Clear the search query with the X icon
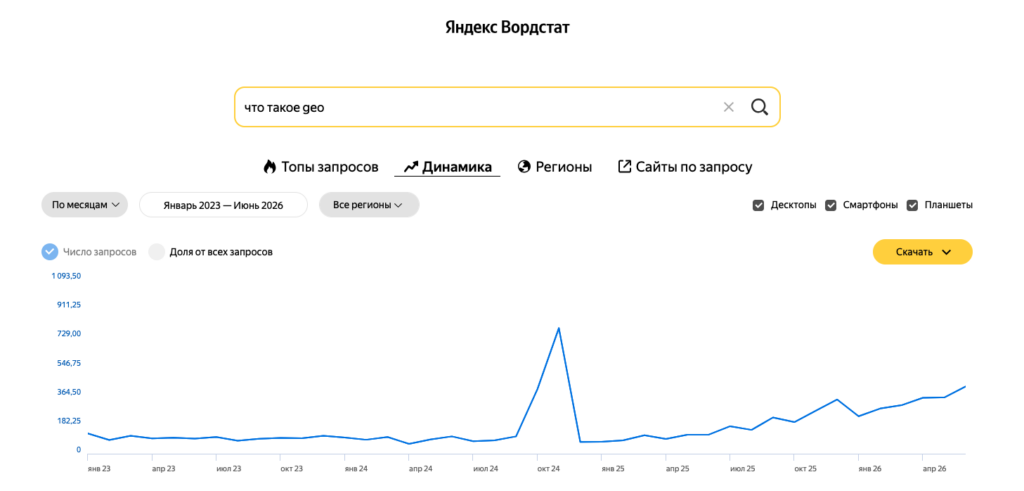This screenshot has width=1024, height=491. (x=728, y=107)
